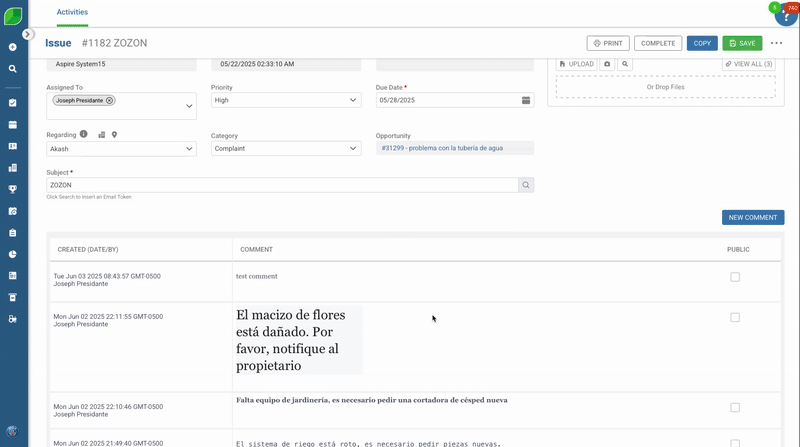Click the COMPLETE button
Image resolution: width=800 pixels, height=447 pixels.
[658, 43]
